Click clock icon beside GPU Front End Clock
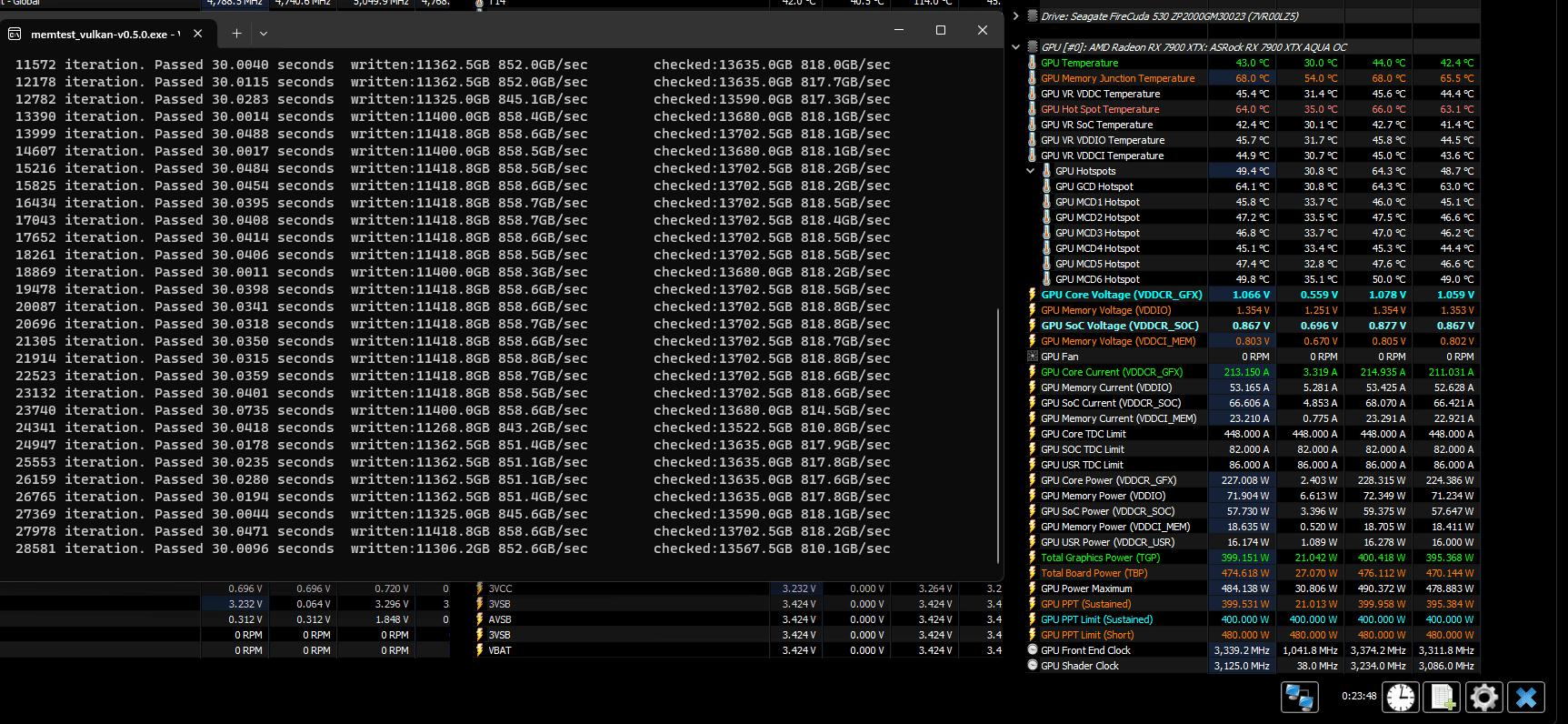The width and height of the screenshot is (1568, 724). [x=1032, y=650]
